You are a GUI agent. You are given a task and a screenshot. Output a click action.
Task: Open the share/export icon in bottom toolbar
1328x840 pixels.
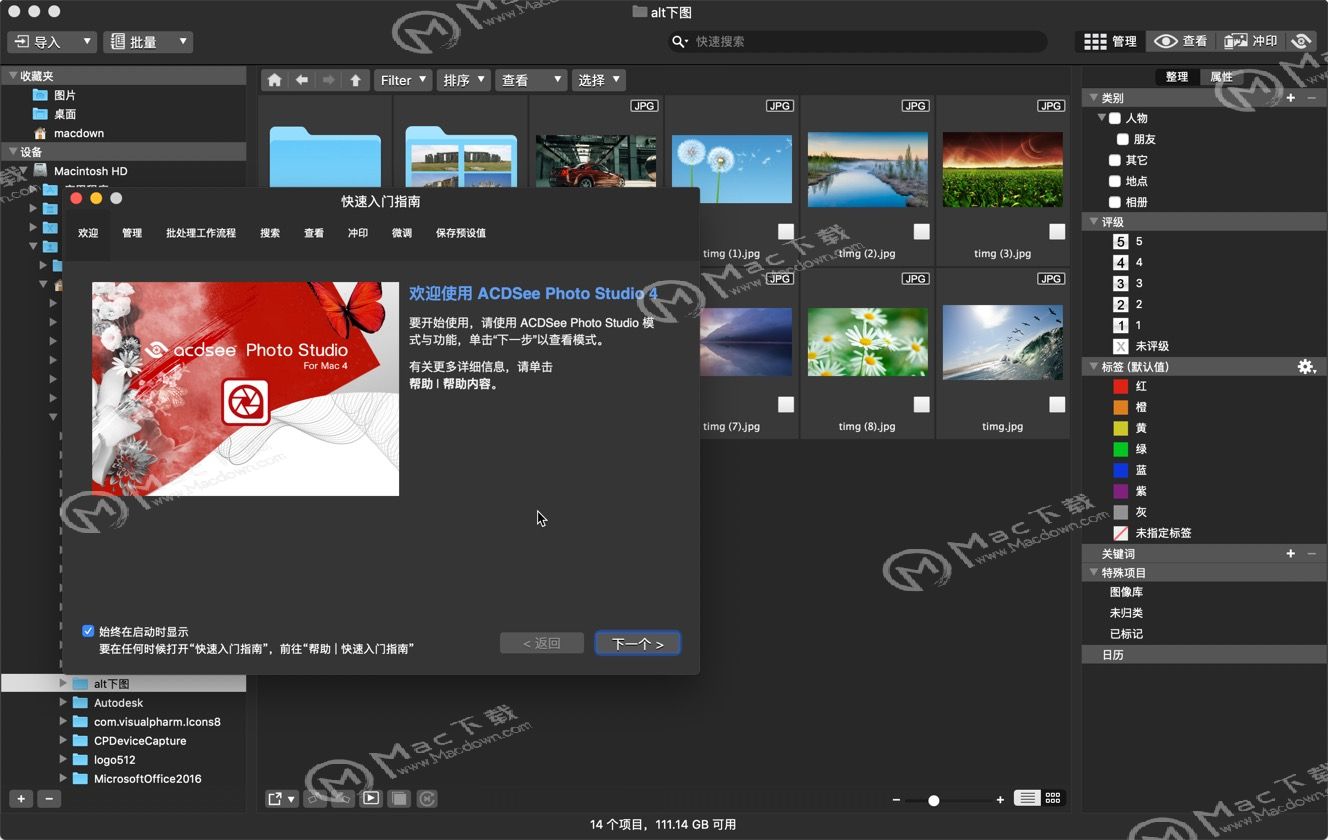[x=281, y=799]
